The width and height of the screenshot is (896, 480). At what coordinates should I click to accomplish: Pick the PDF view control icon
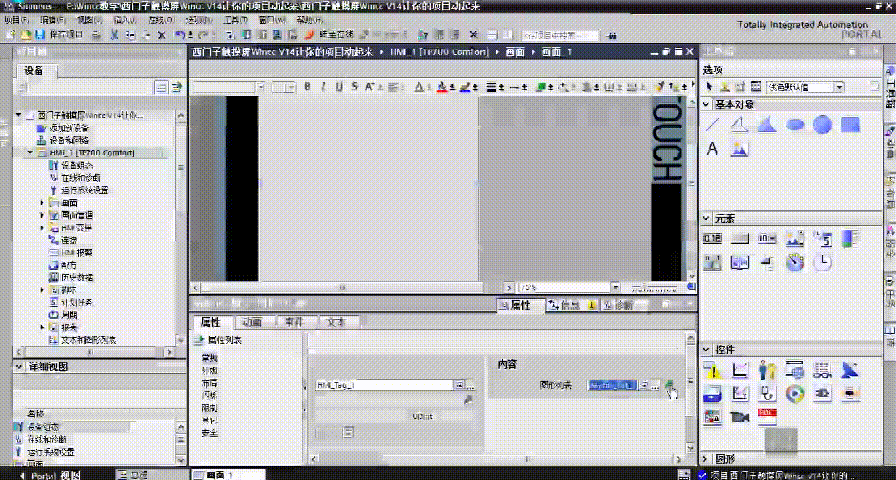pyautogui.click(x=767, y=417)
